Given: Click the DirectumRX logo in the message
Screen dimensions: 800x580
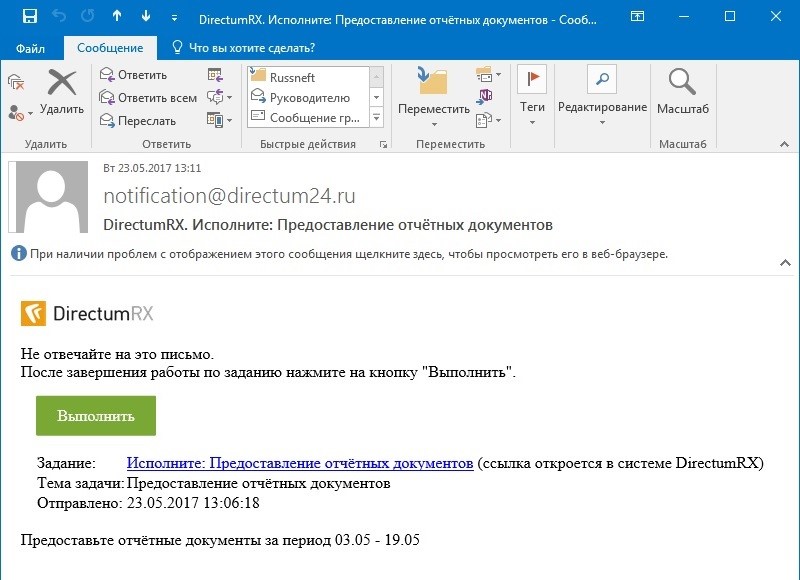Looking at the screenshot, I should point(87,313).
